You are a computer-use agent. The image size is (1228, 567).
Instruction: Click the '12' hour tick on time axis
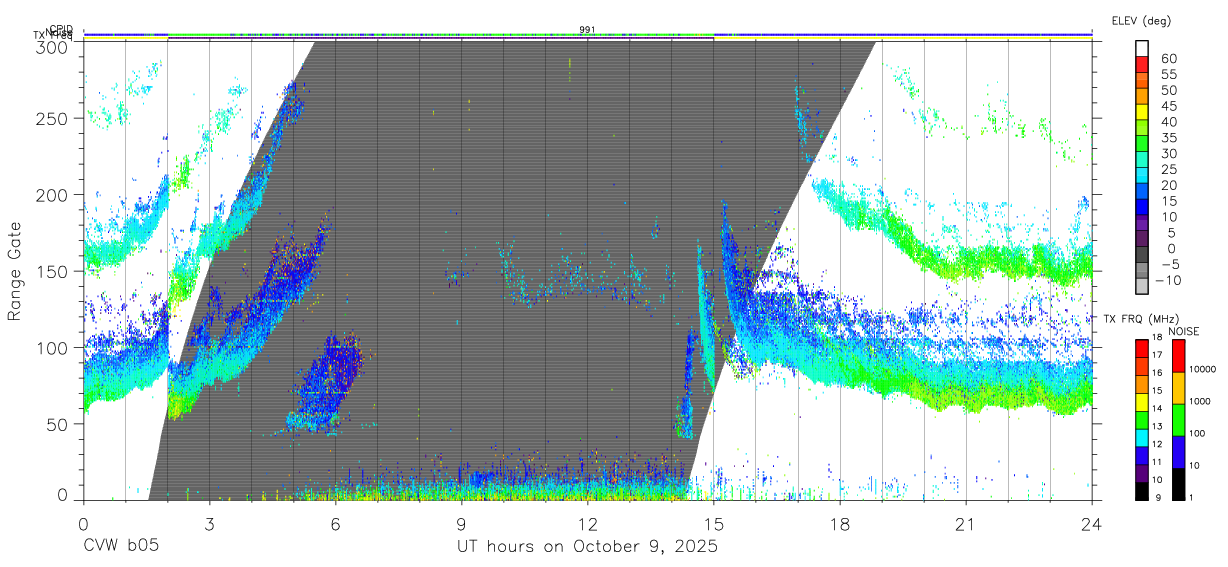587,524
